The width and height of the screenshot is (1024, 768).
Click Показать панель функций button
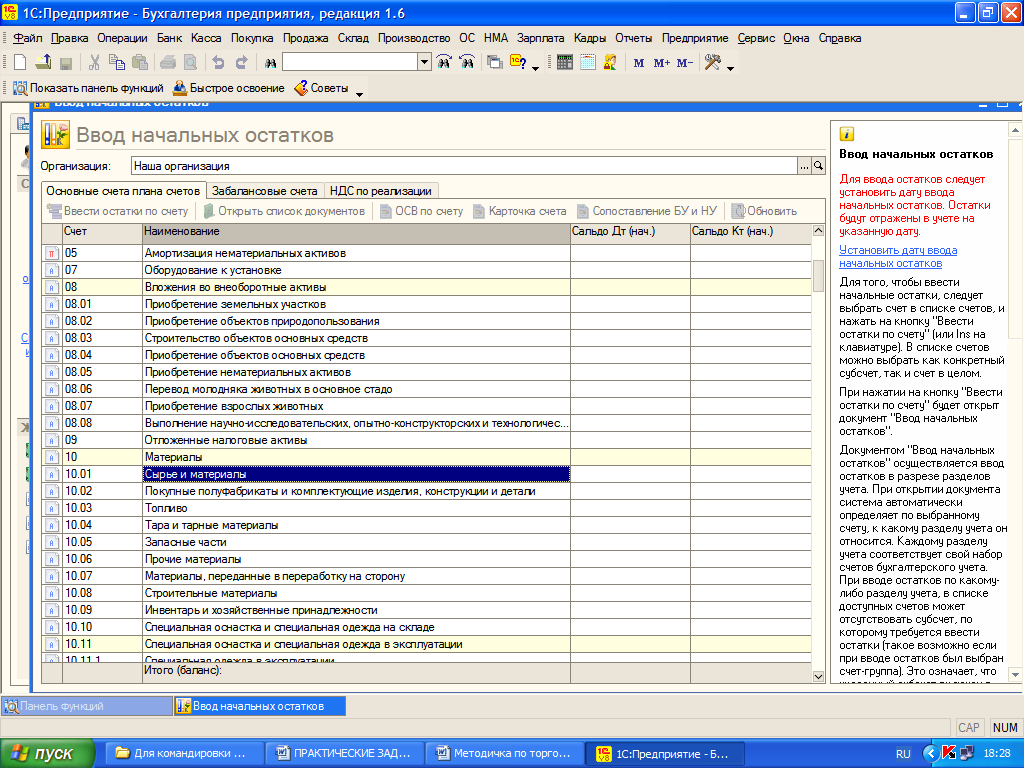pyautogui.click(x=88, y=88)
